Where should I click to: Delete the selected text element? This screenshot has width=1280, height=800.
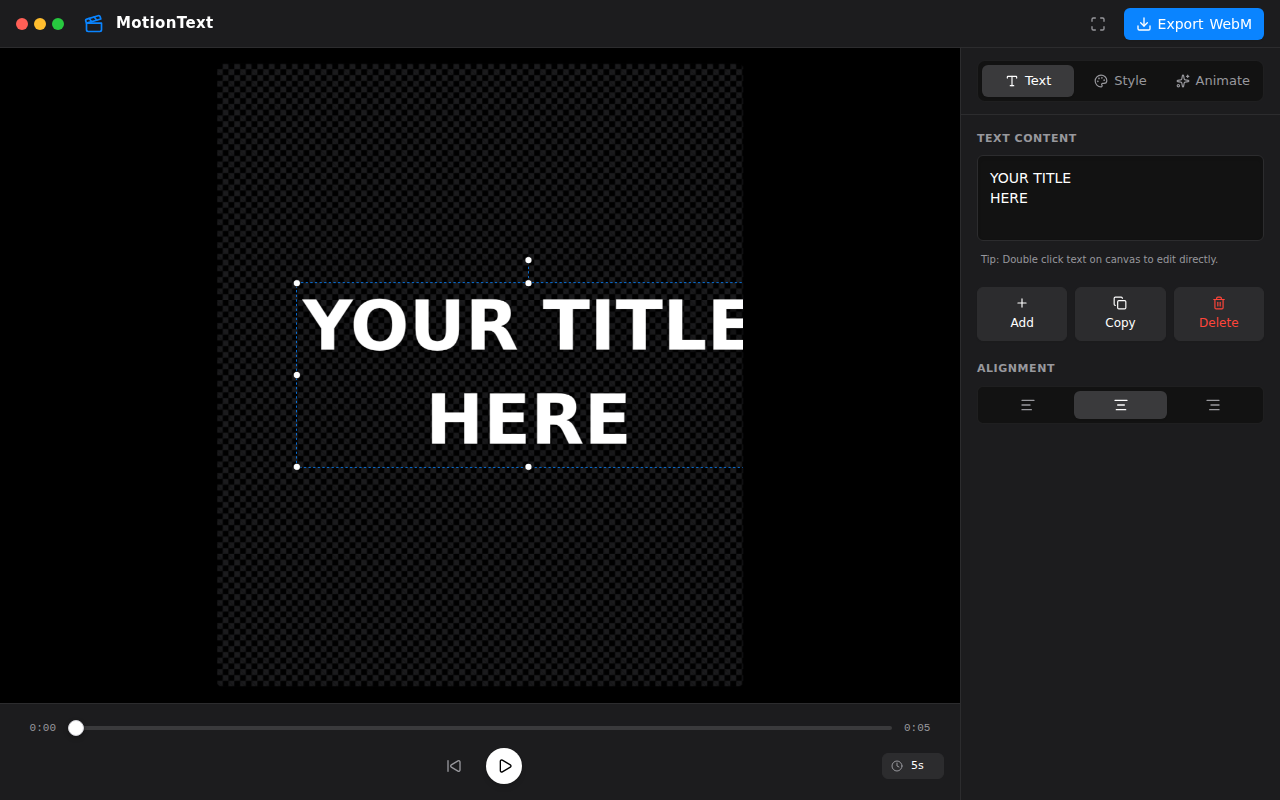[x=1219, y=314]
